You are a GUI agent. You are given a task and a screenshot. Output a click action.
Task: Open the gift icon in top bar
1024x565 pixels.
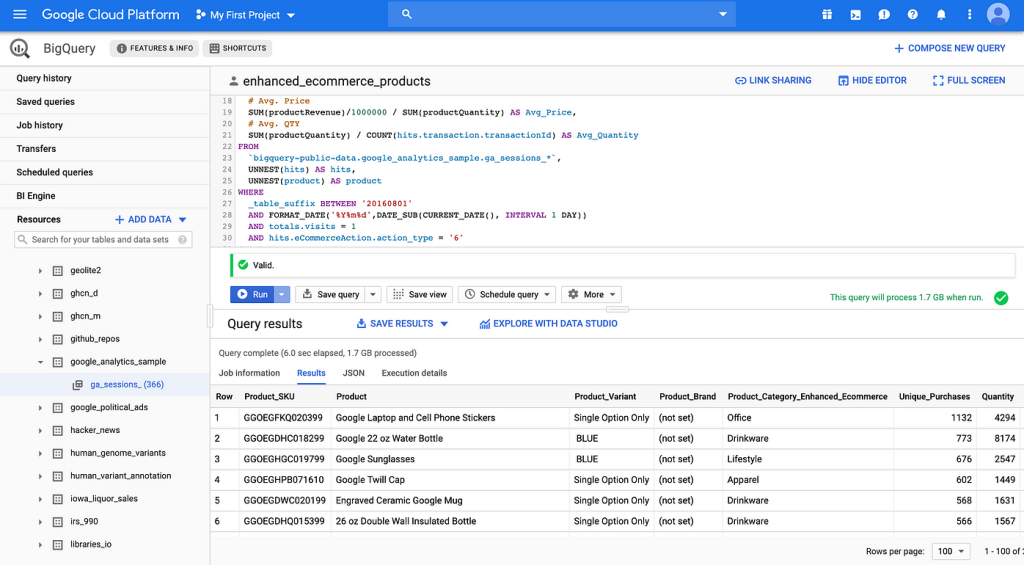(827, 14)
